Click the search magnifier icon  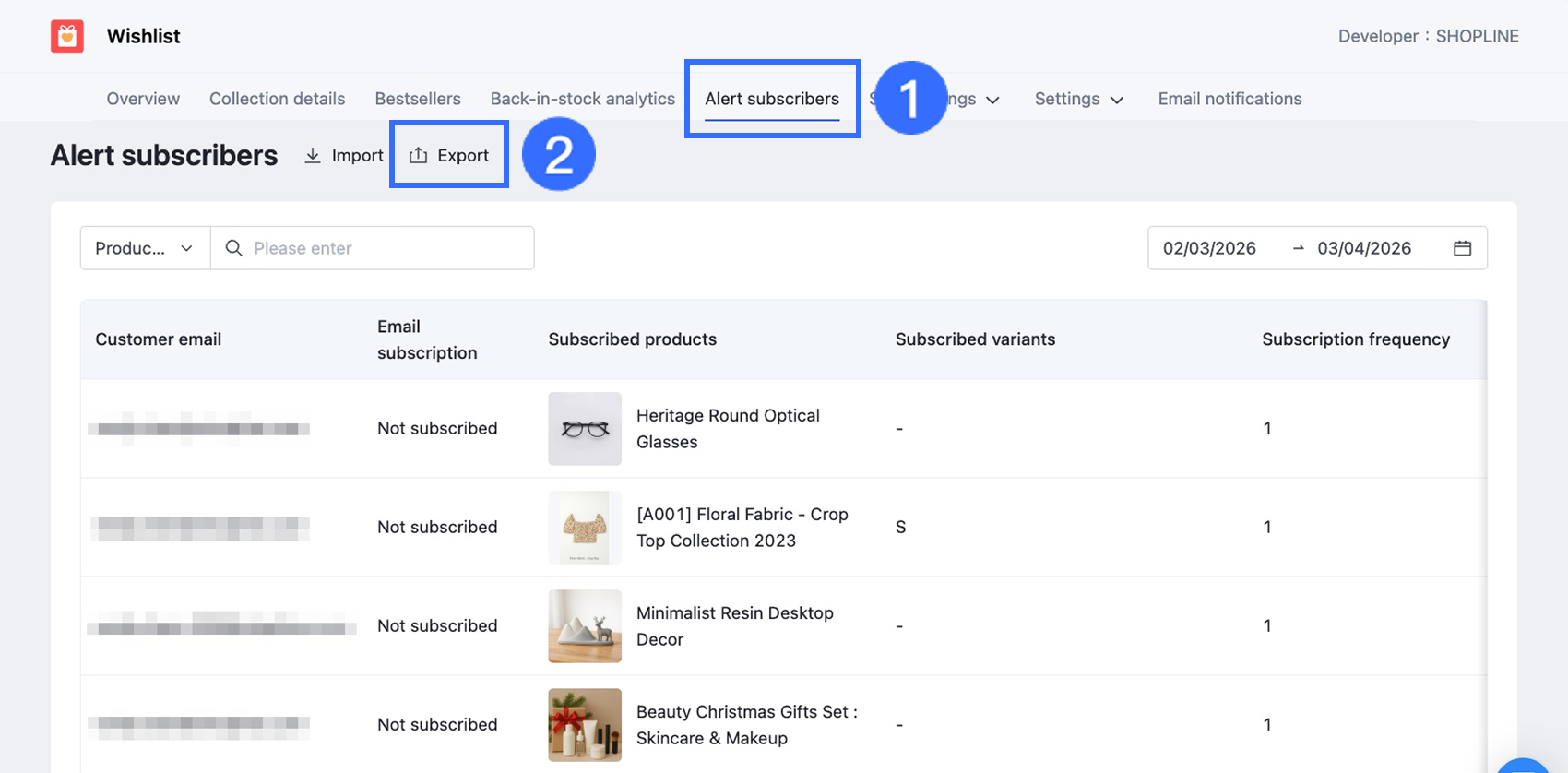[x=234, y=248]
